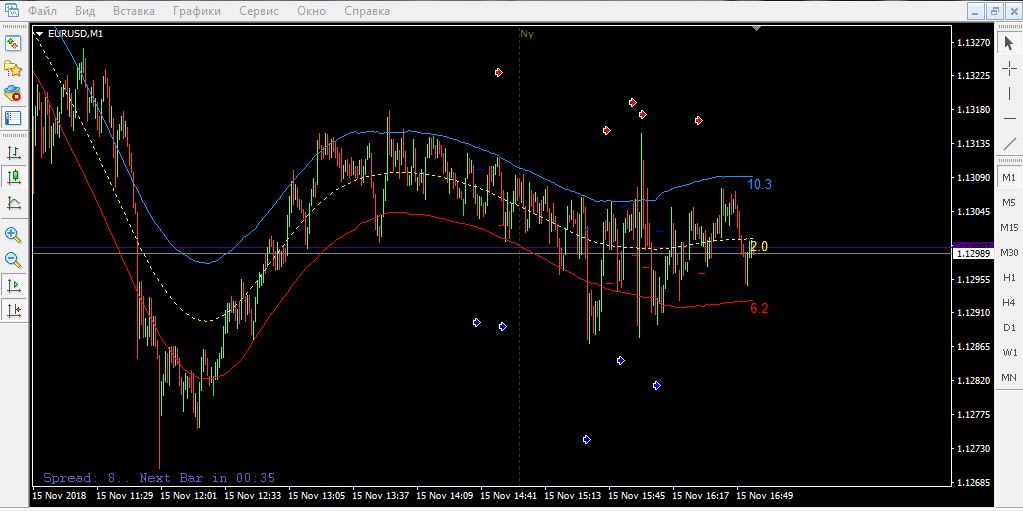Open the Справка menu
Viewport: 1023px width, 511px height.
click(x=367, y=11)
